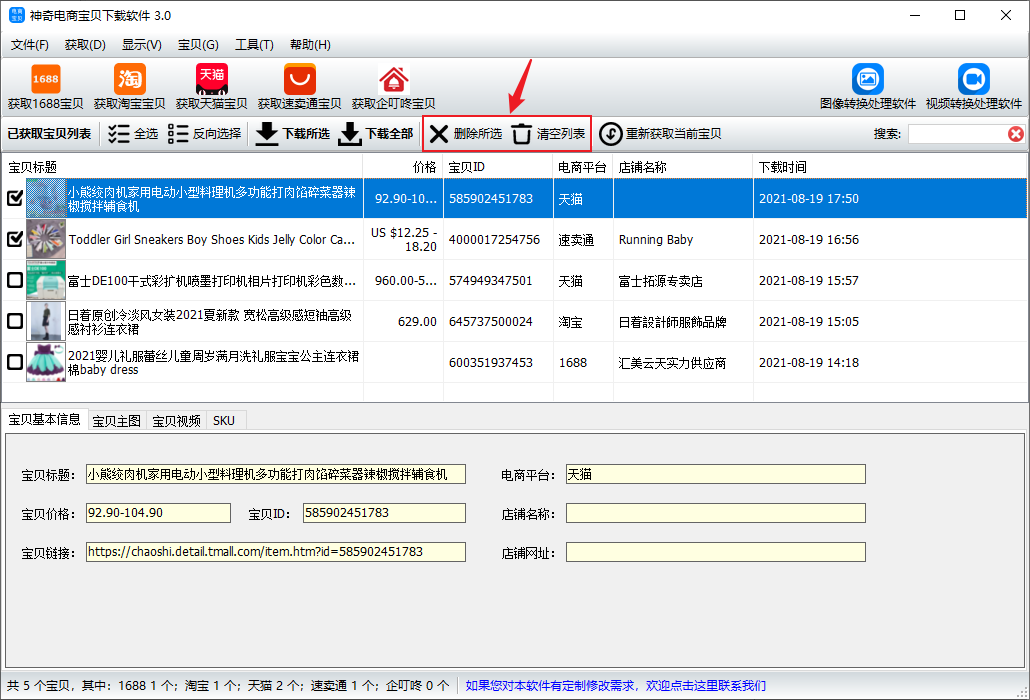Image resolution: width=1030 pixels, height=700 pixels.
Task: Open the 获取(D) menu
Action: (x=85, y=45)
